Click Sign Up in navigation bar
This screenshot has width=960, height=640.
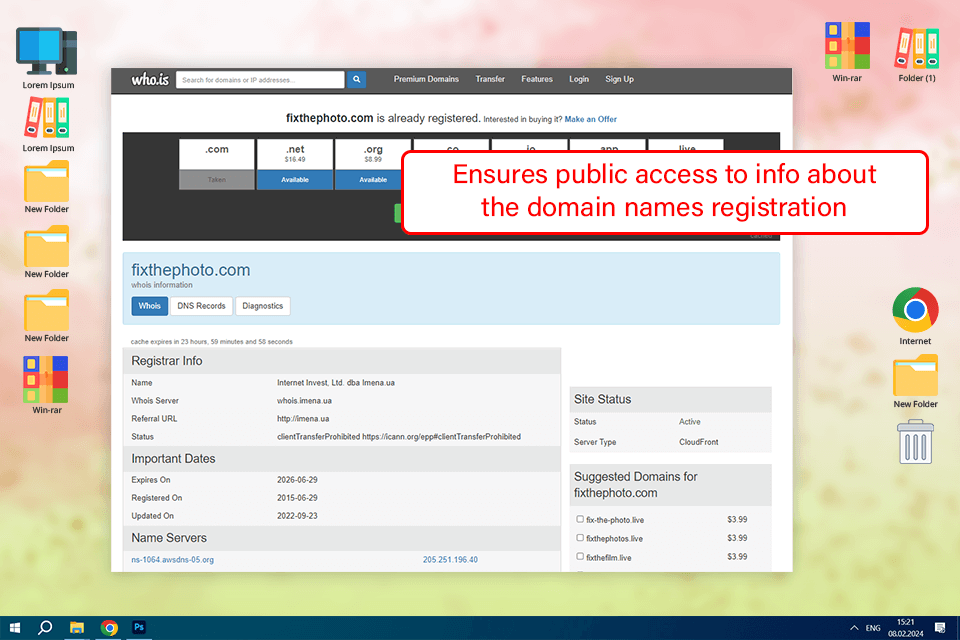[619, 79]
